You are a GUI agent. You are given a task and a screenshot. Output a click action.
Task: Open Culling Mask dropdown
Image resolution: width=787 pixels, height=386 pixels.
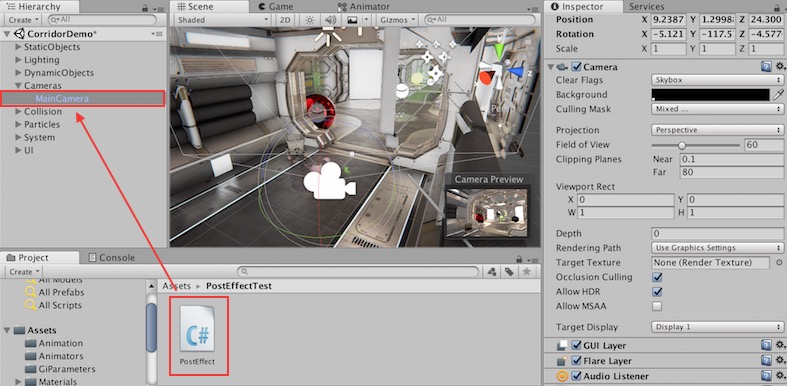pos(717,109)
